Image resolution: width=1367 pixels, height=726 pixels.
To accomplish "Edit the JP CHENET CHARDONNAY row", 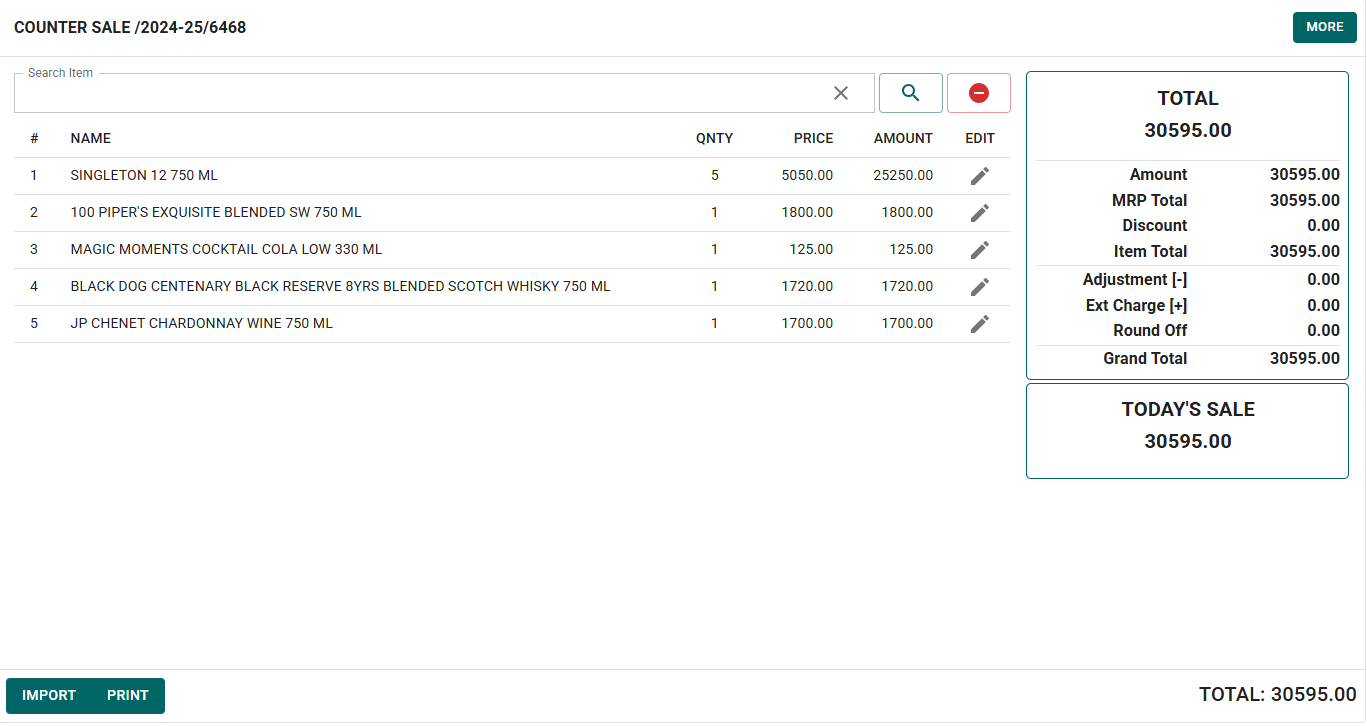I will click(x=980, y=324).
